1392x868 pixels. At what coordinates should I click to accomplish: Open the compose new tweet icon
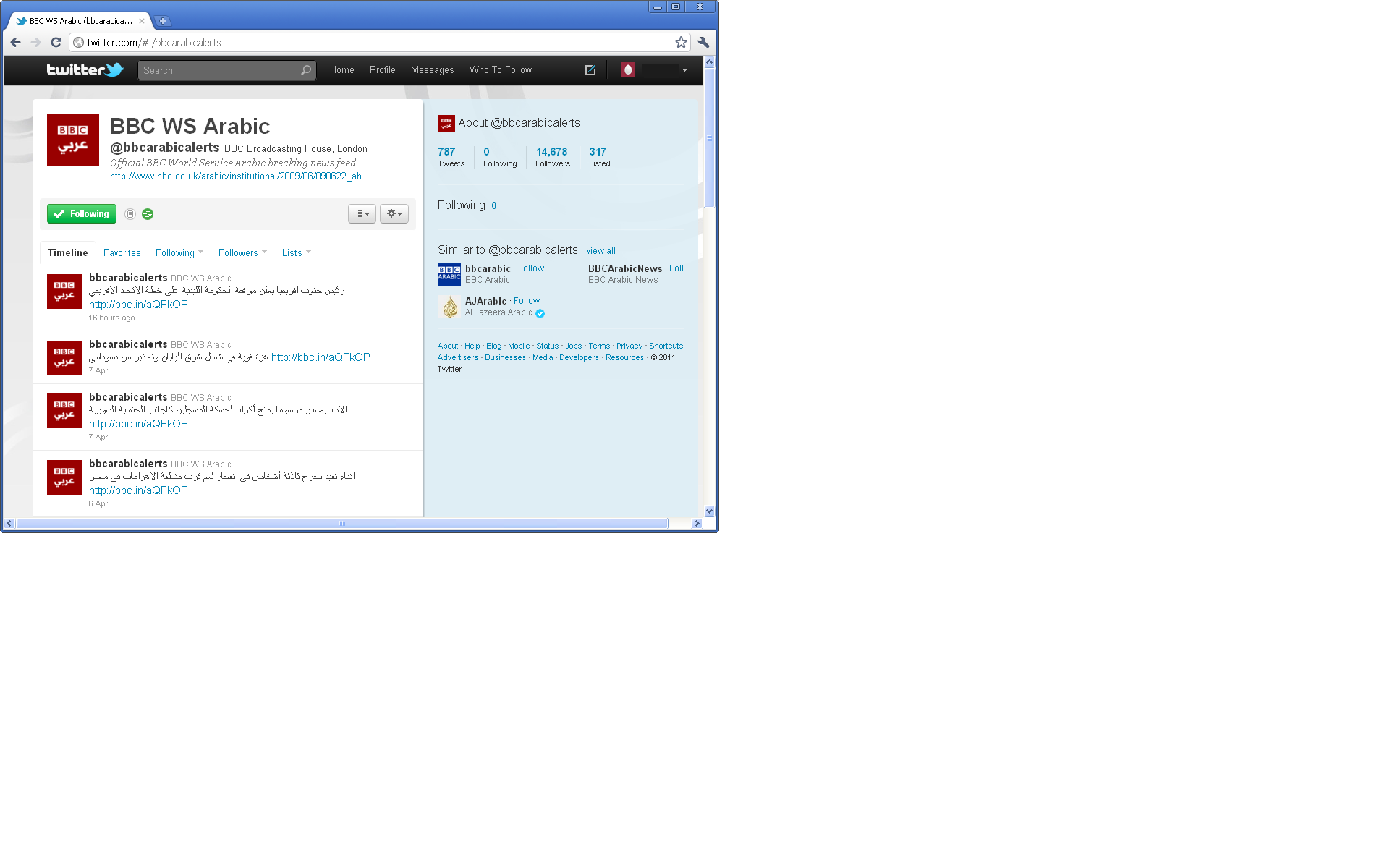click(x=590, y=70)
